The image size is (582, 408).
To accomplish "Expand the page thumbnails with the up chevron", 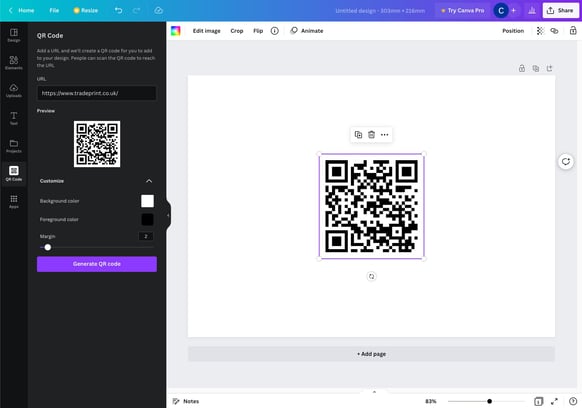I will tap(374, 392).
